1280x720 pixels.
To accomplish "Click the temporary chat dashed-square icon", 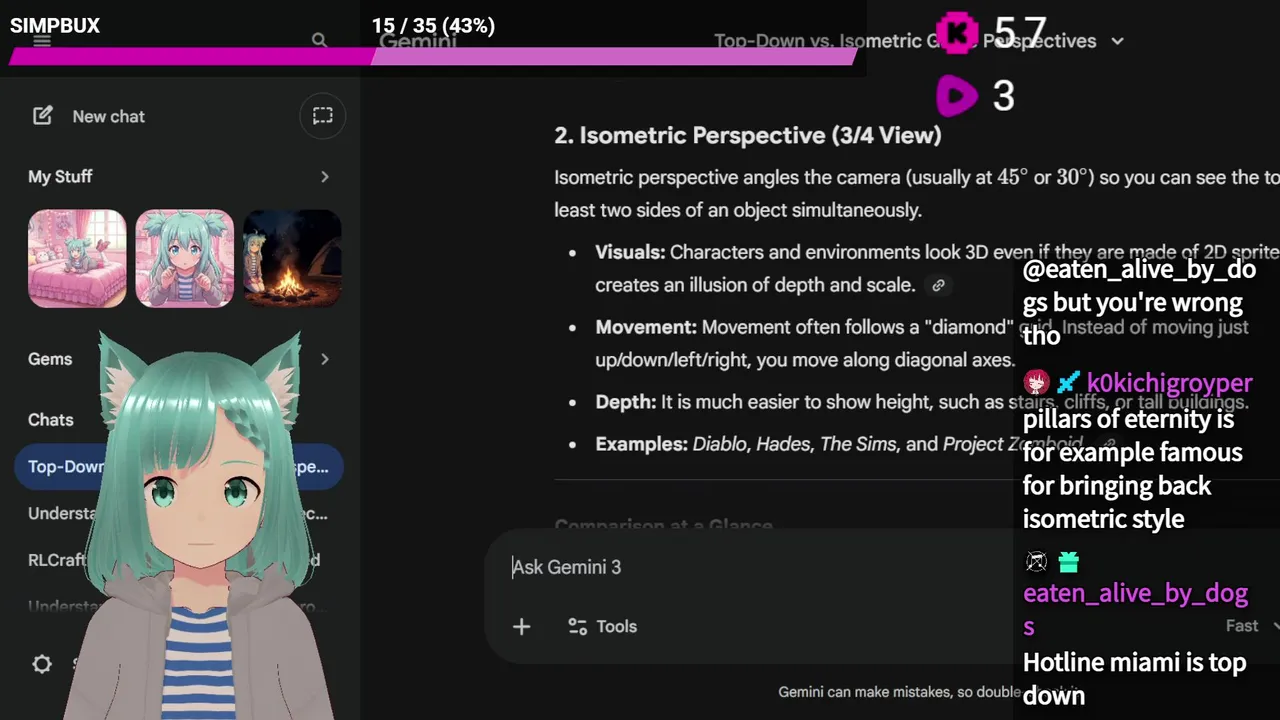I will click(x=322, y=116).
